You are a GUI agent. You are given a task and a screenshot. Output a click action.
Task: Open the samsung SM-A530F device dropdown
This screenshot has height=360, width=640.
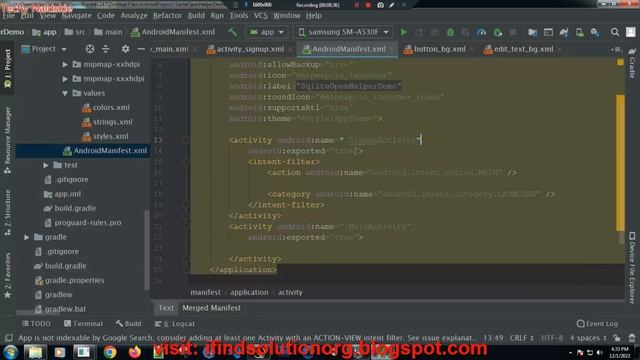pos(342,32)
